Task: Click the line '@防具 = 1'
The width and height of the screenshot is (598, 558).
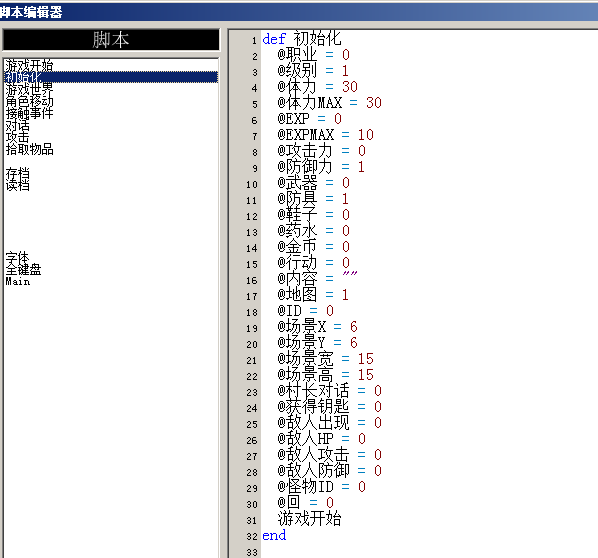Action: pos(313,199)
